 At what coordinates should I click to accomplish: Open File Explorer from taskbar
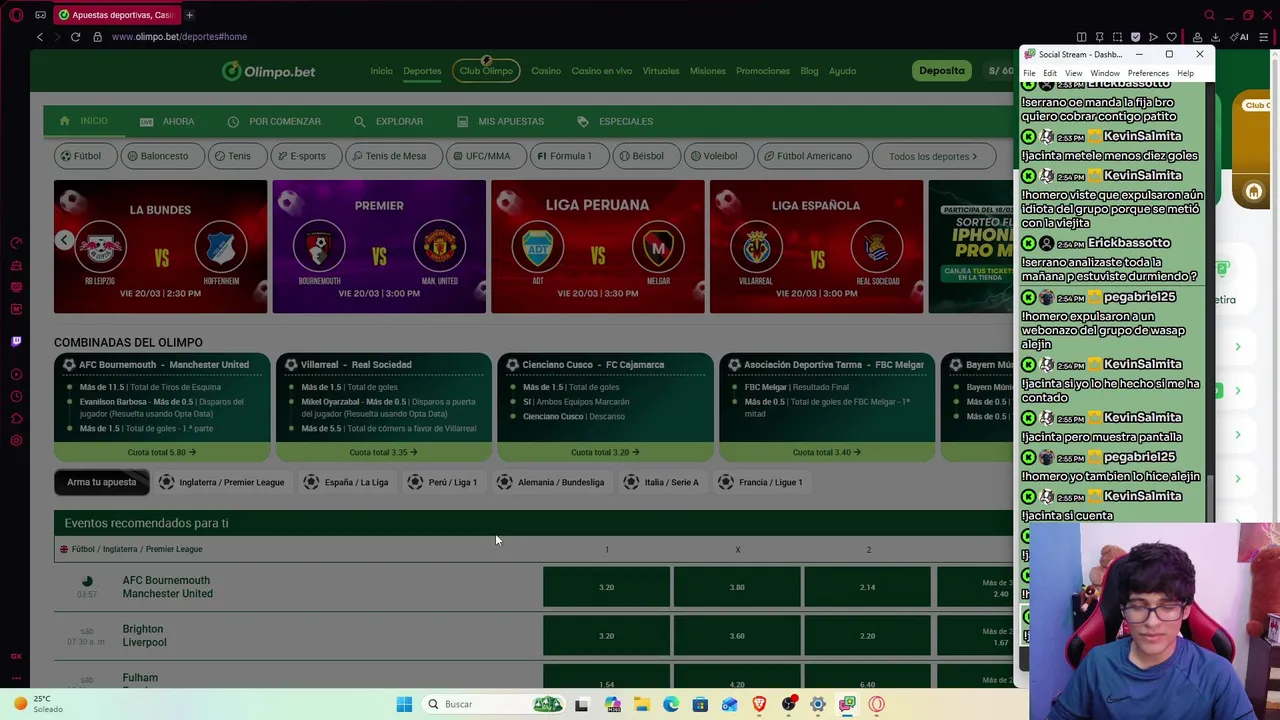(x=641, y=704)
